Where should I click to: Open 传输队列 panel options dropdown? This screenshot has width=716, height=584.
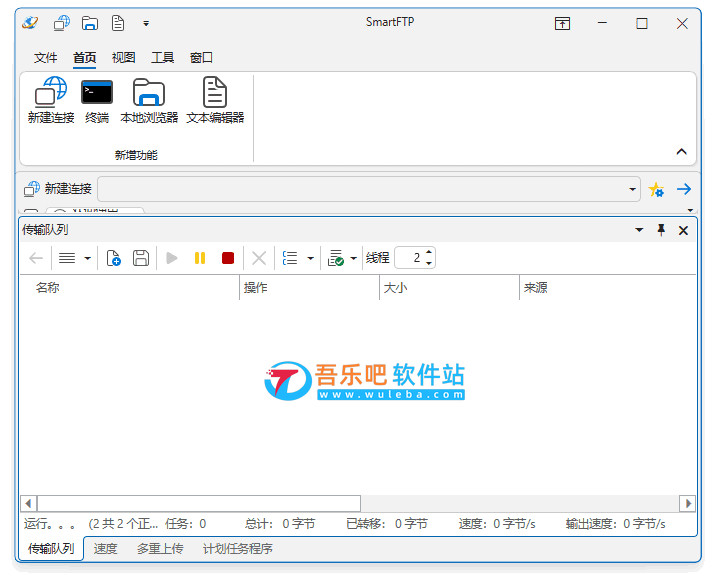click(x=639, y=230)
